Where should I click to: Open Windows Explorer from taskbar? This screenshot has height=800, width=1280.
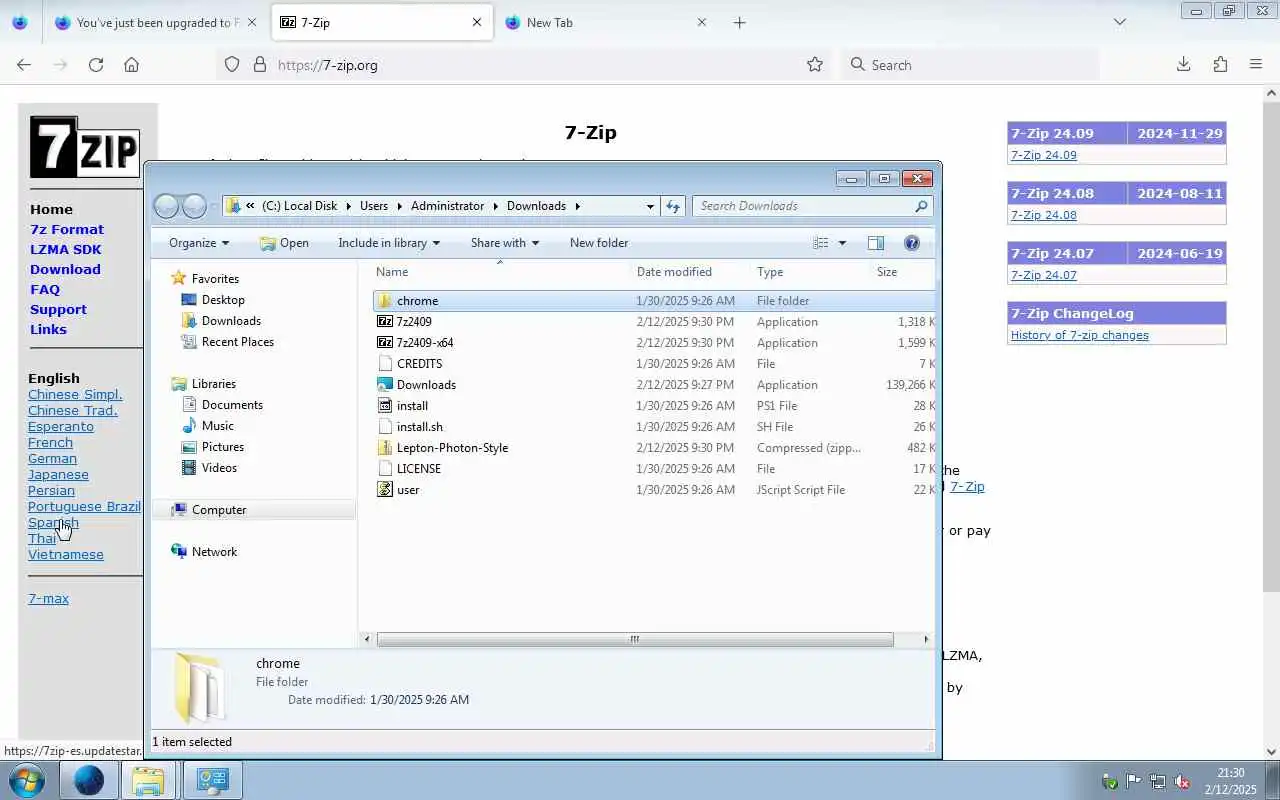pyautogui.click(x=148, y=780)
